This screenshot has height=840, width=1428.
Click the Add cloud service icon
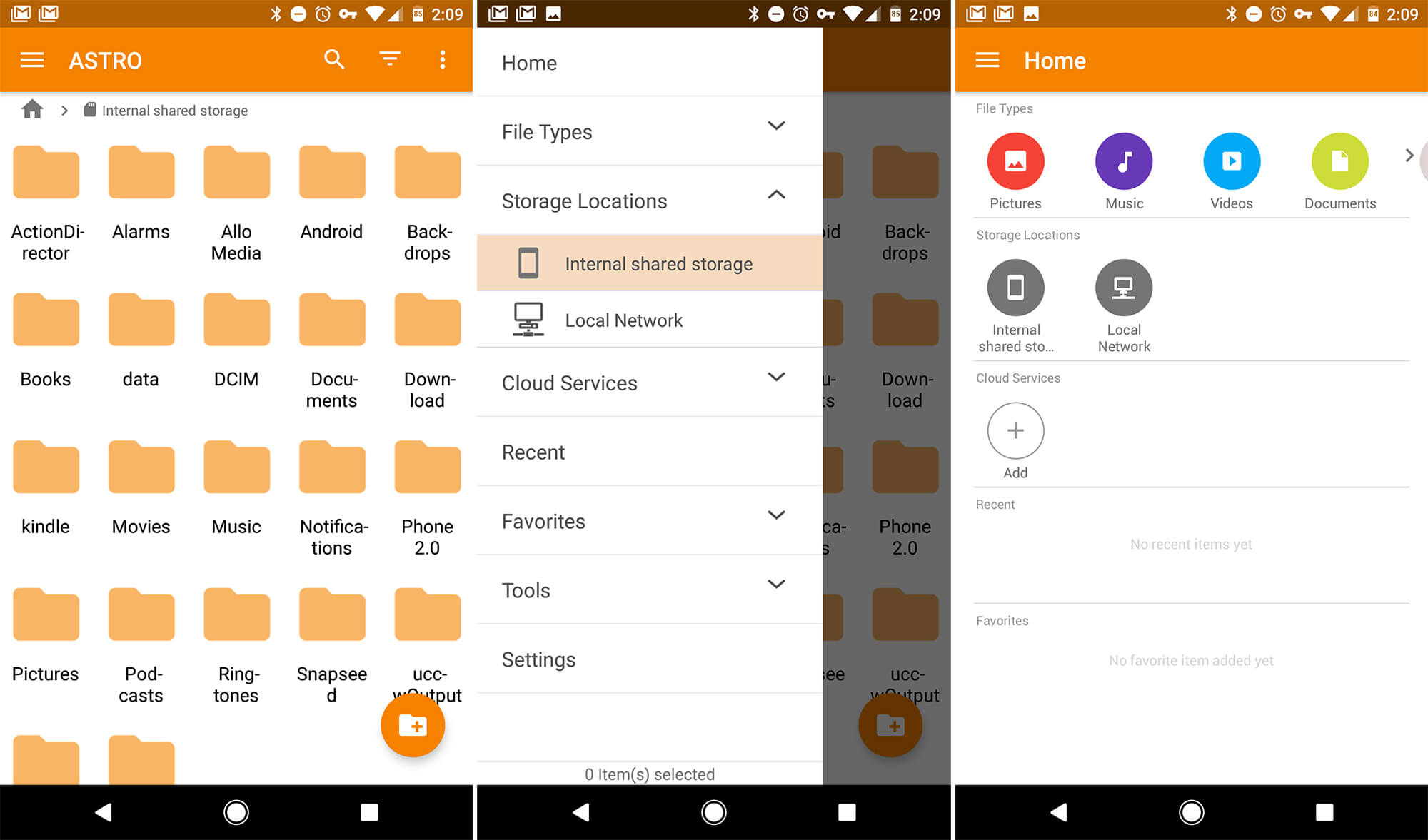point(1016,430)
